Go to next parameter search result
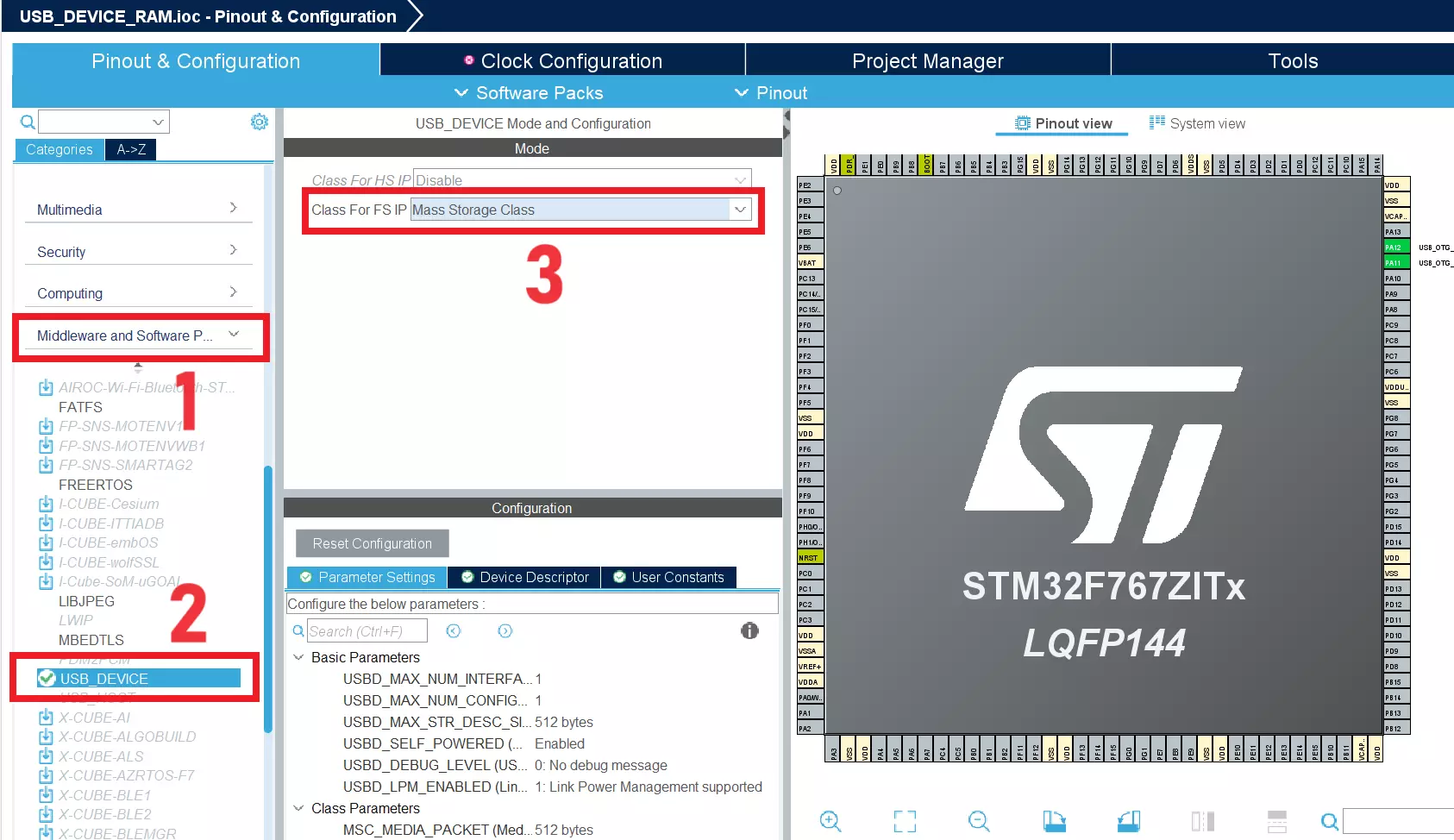Screen dimensions: 1454x840 click(505, 631)
